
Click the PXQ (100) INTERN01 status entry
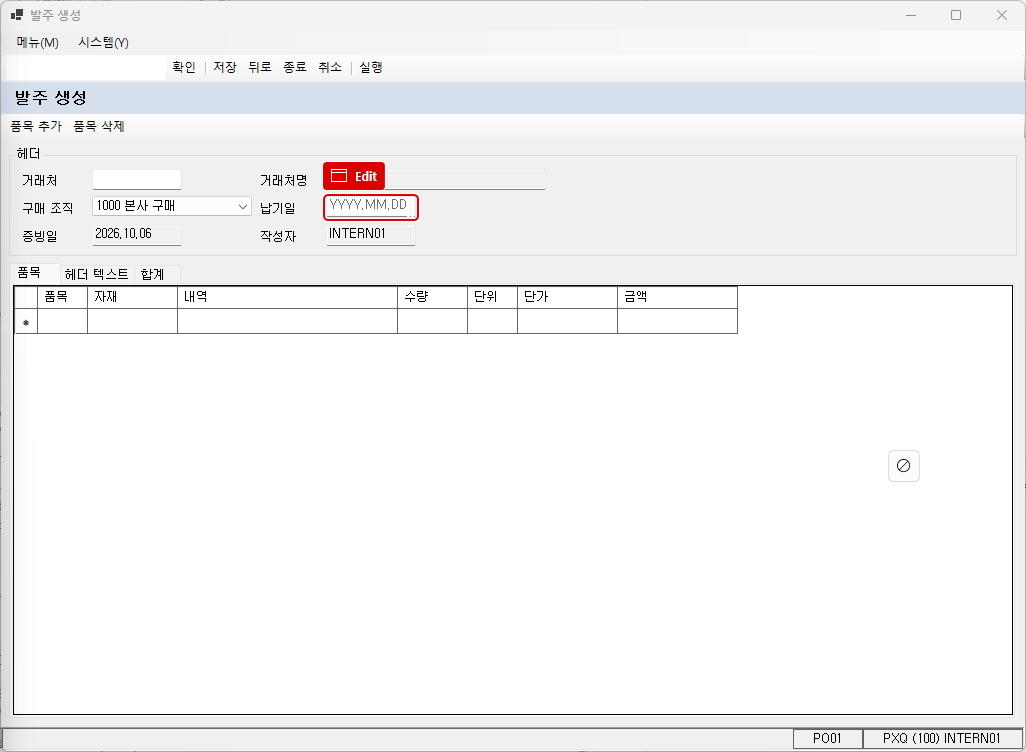(x=942, y=739)
